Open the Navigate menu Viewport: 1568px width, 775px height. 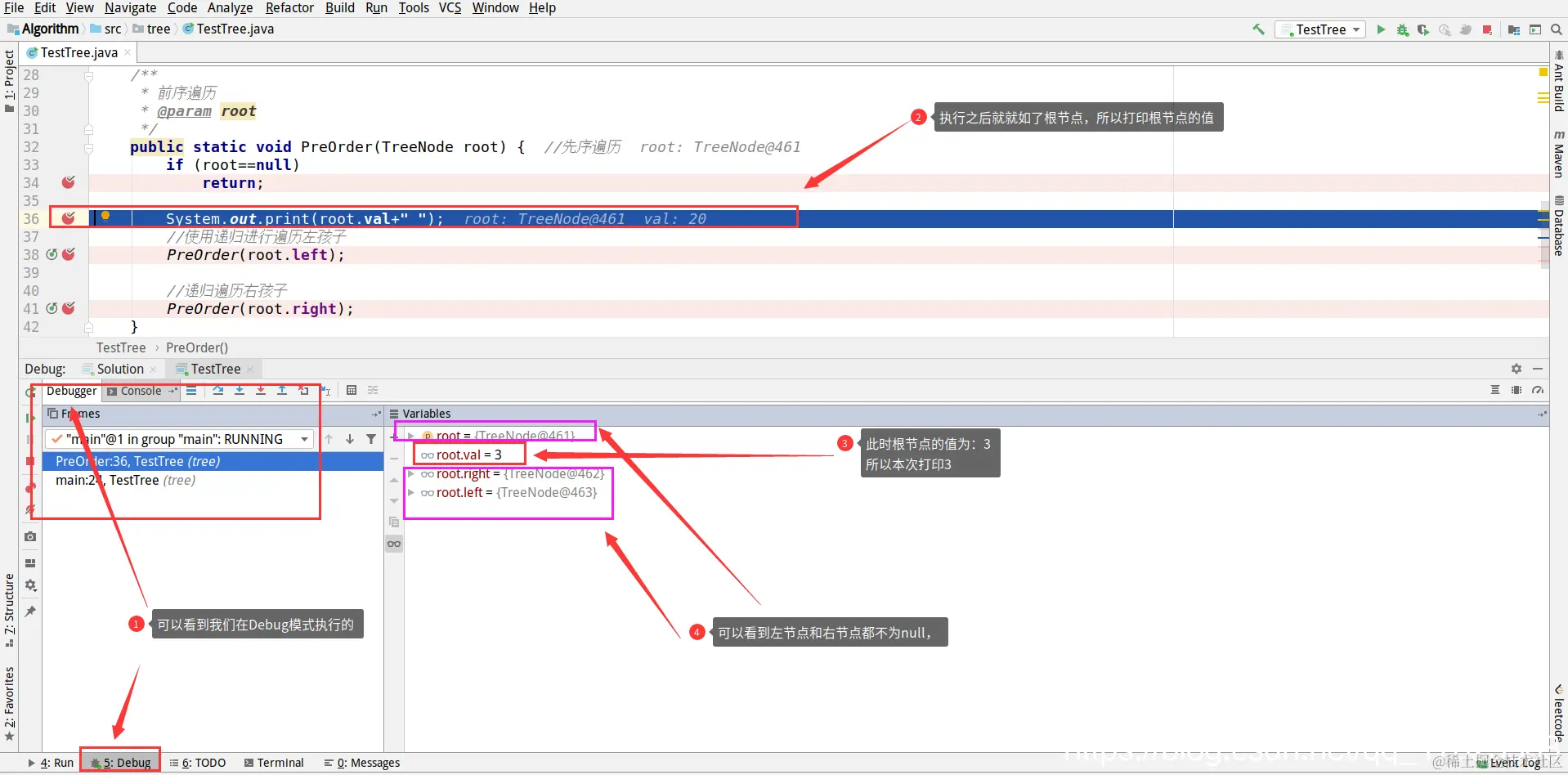tap(130, 7)
